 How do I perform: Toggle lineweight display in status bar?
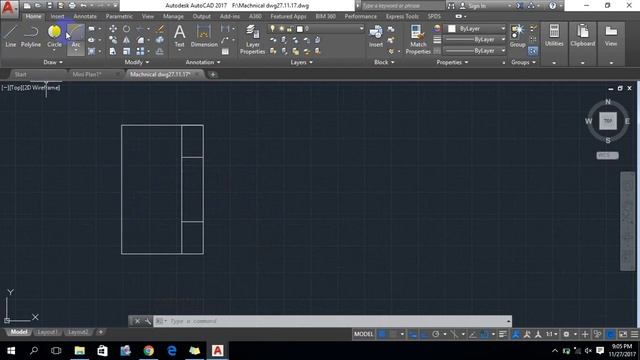click(x=502, y=334)
